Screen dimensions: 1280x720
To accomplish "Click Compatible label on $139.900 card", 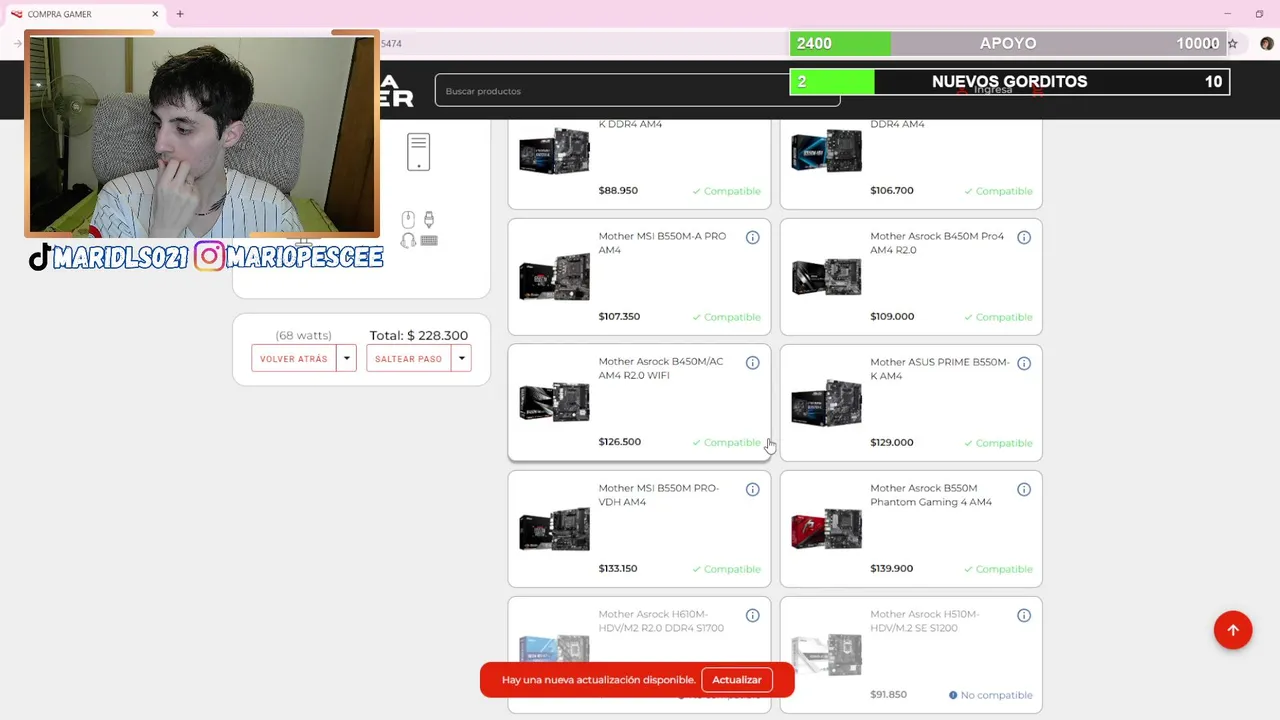I will [x=998, y=569].
